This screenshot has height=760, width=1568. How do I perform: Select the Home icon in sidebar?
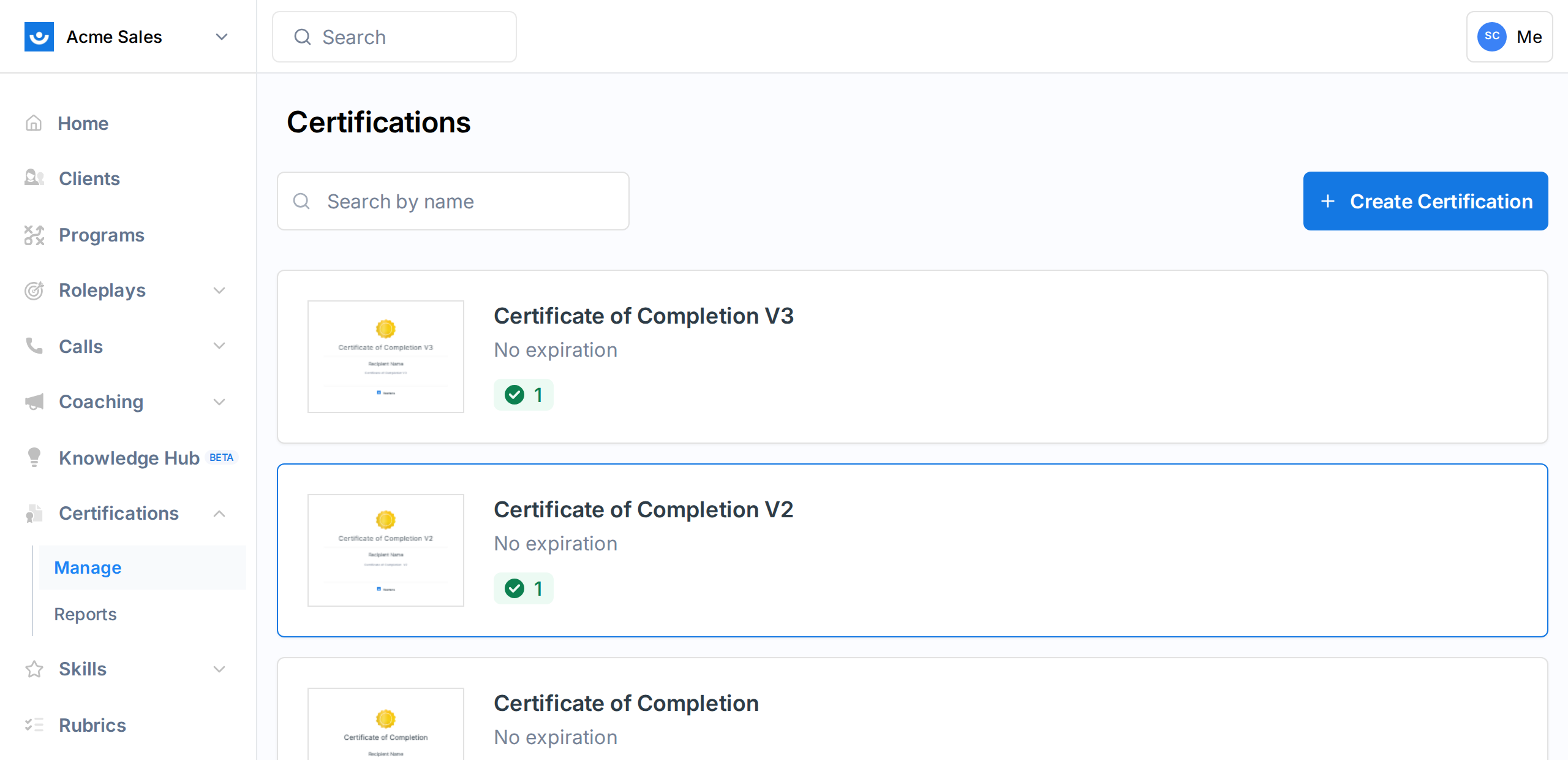[x=34, y=123]
